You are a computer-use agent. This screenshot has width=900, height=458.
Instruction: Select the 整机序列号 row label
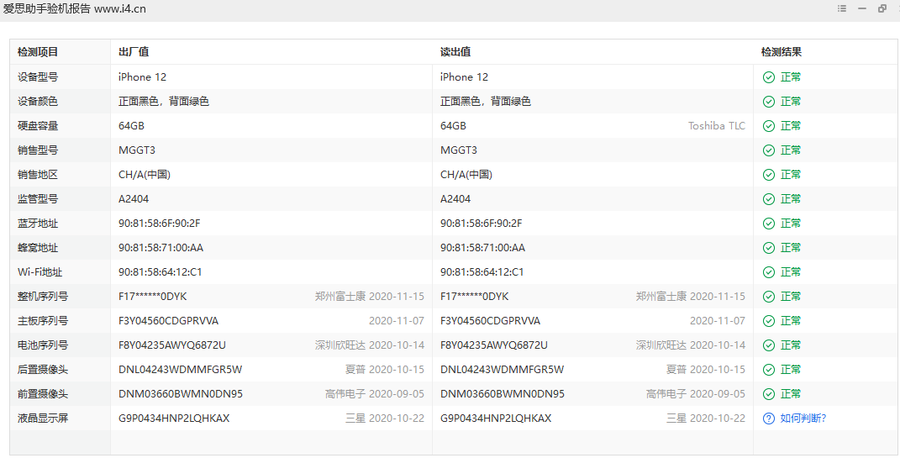pyautogui.click(x=42, y=297)
